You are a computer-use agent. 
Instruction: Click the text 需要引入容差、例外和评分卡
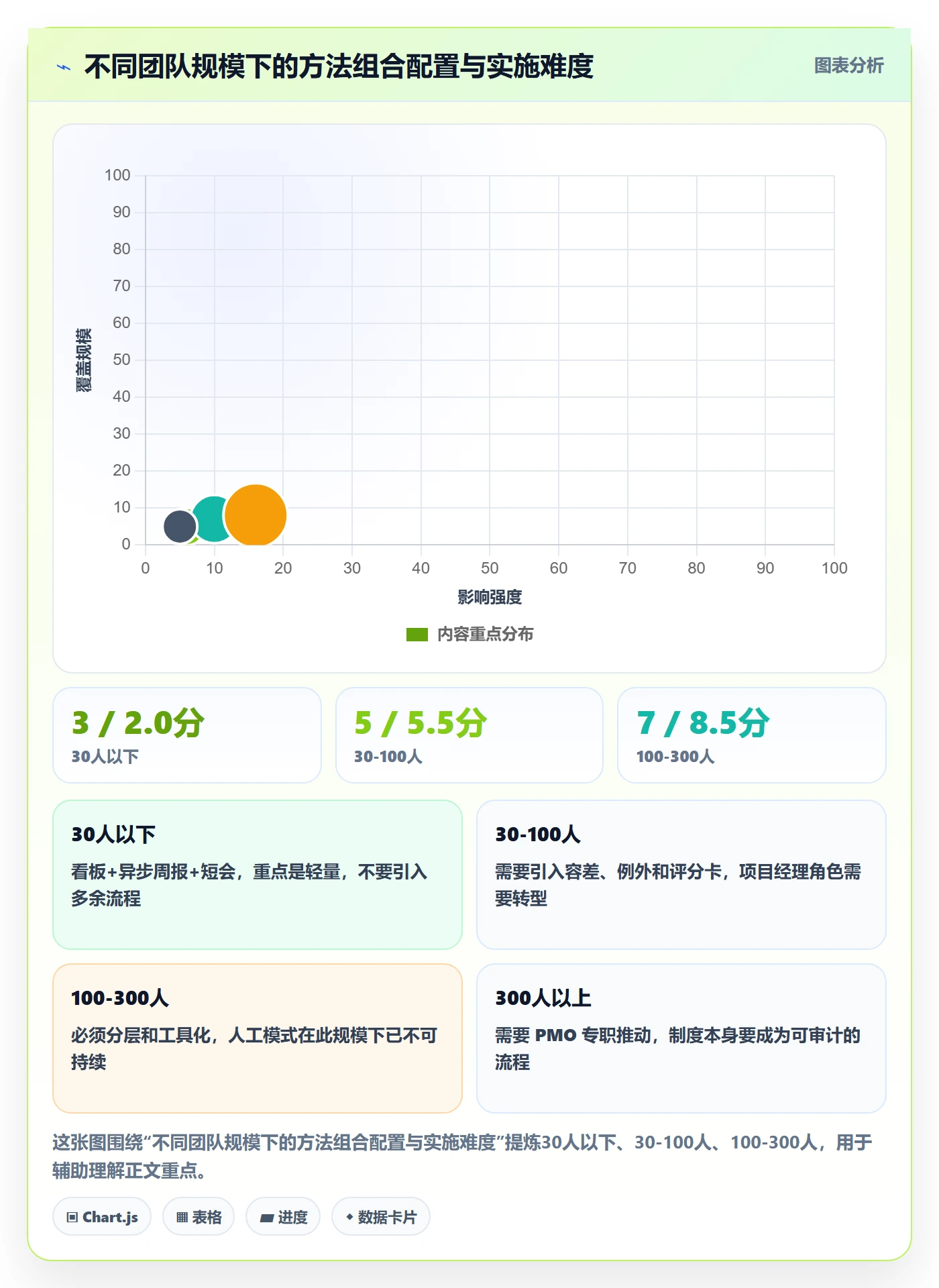pyautogui.click(x=608, y=872)
